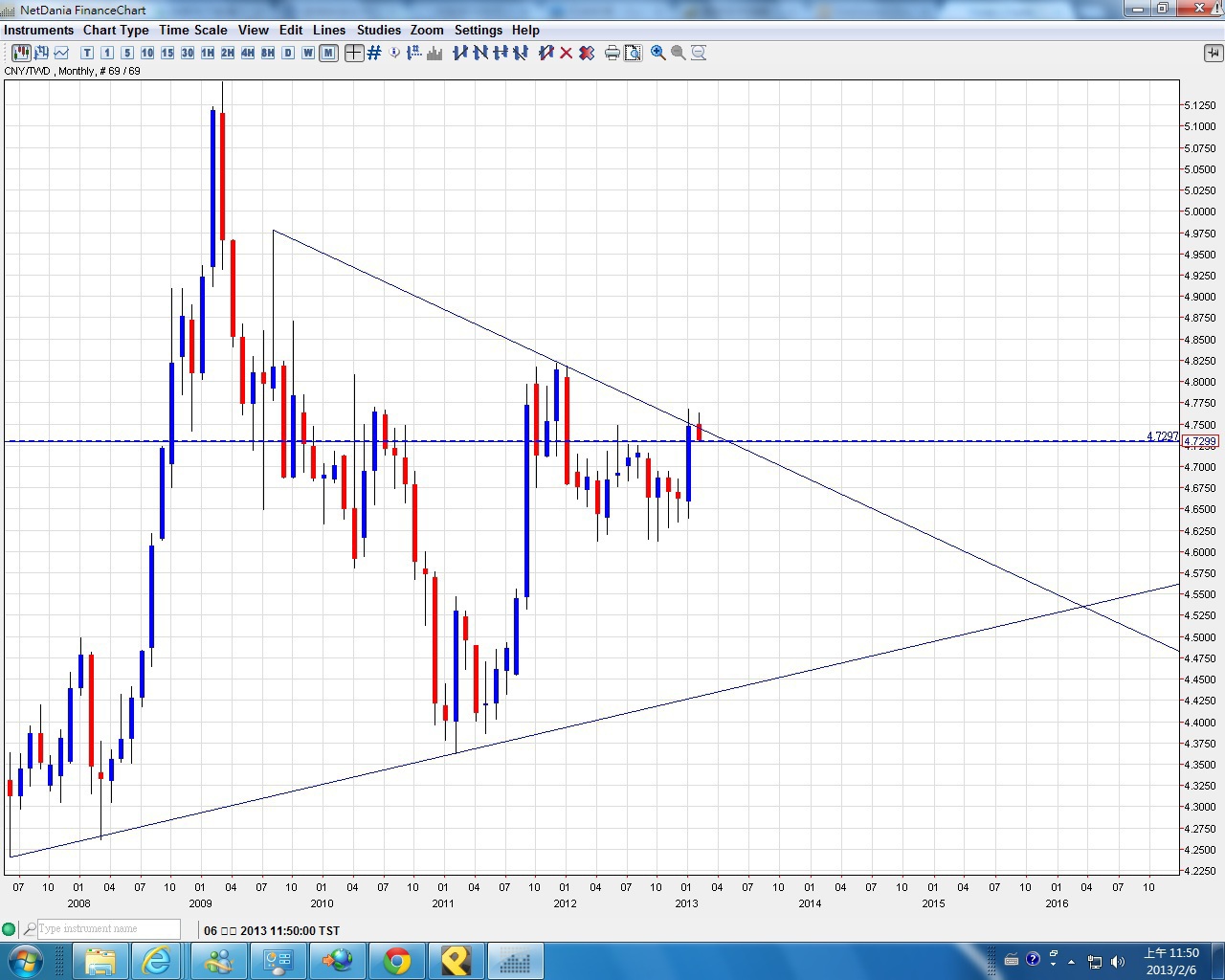This screenshot has width=1225, height=980.
Task: Set time scale to 1 hour
Action: 208,53
